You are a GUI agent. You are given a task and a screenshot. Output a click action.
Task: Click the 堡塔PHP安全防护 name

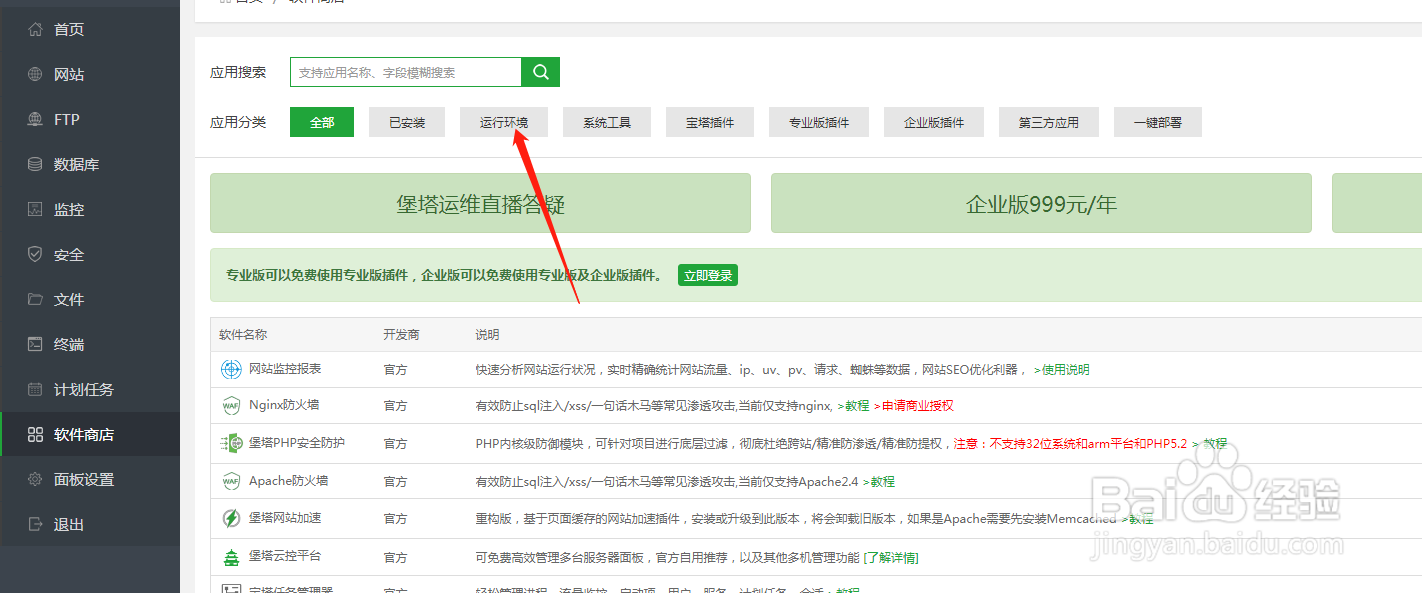(x=297, y=443)
